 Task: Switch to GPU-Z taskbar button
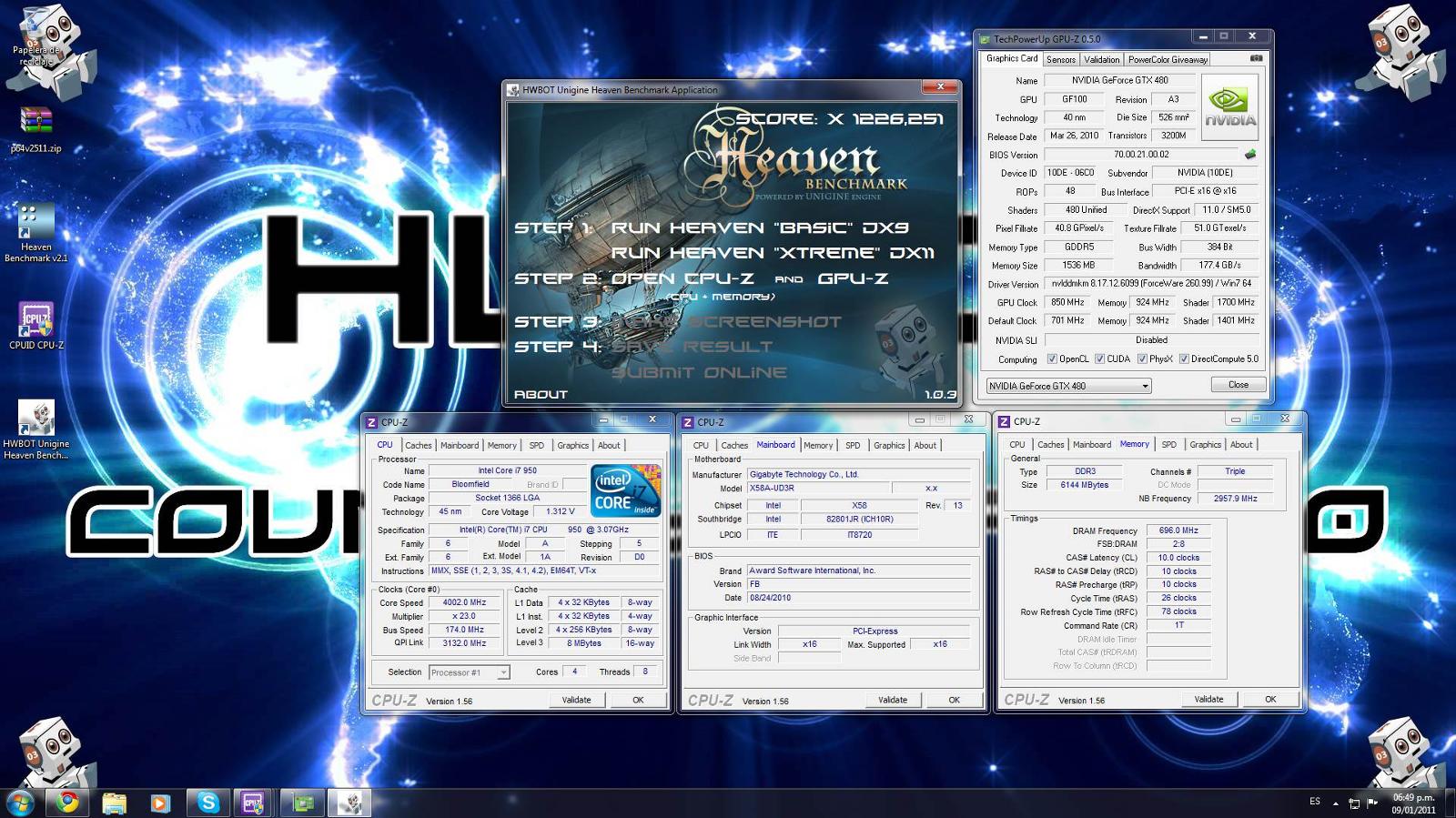click(303, 803)
